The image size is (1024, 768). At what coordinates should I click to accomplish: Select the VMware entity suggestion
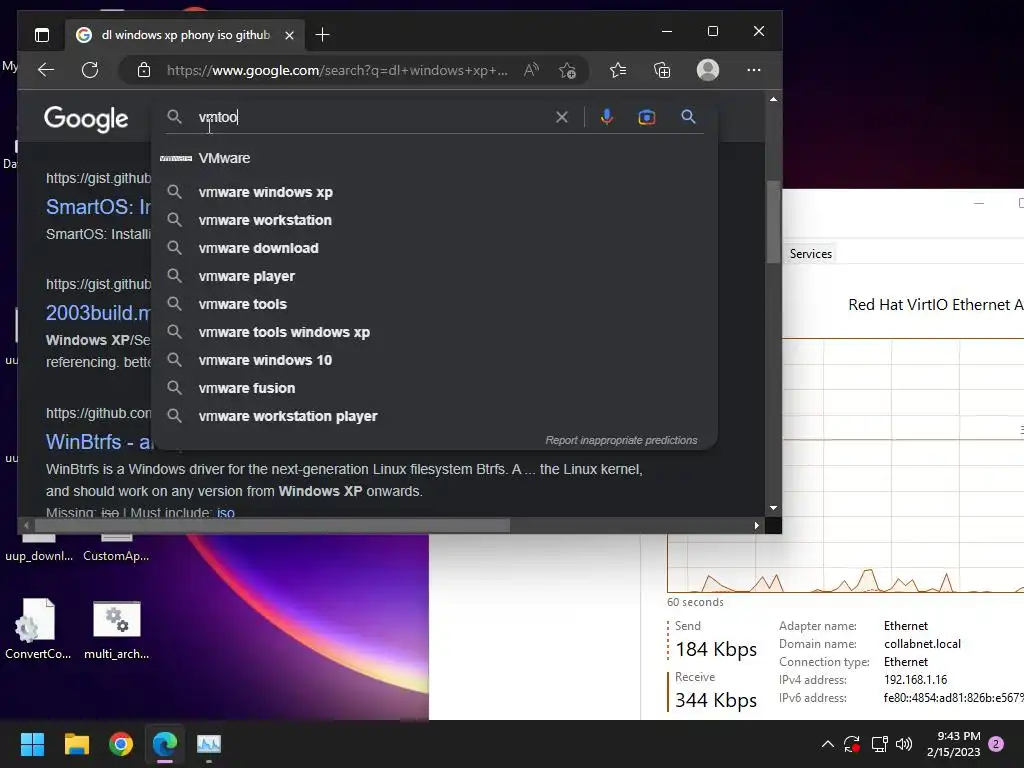point(434,158)
